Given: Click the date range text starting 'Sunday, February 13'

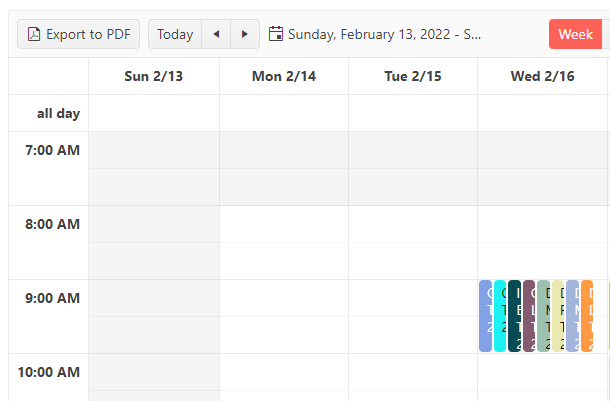Looking at the screenshot, I should (385, 34).
